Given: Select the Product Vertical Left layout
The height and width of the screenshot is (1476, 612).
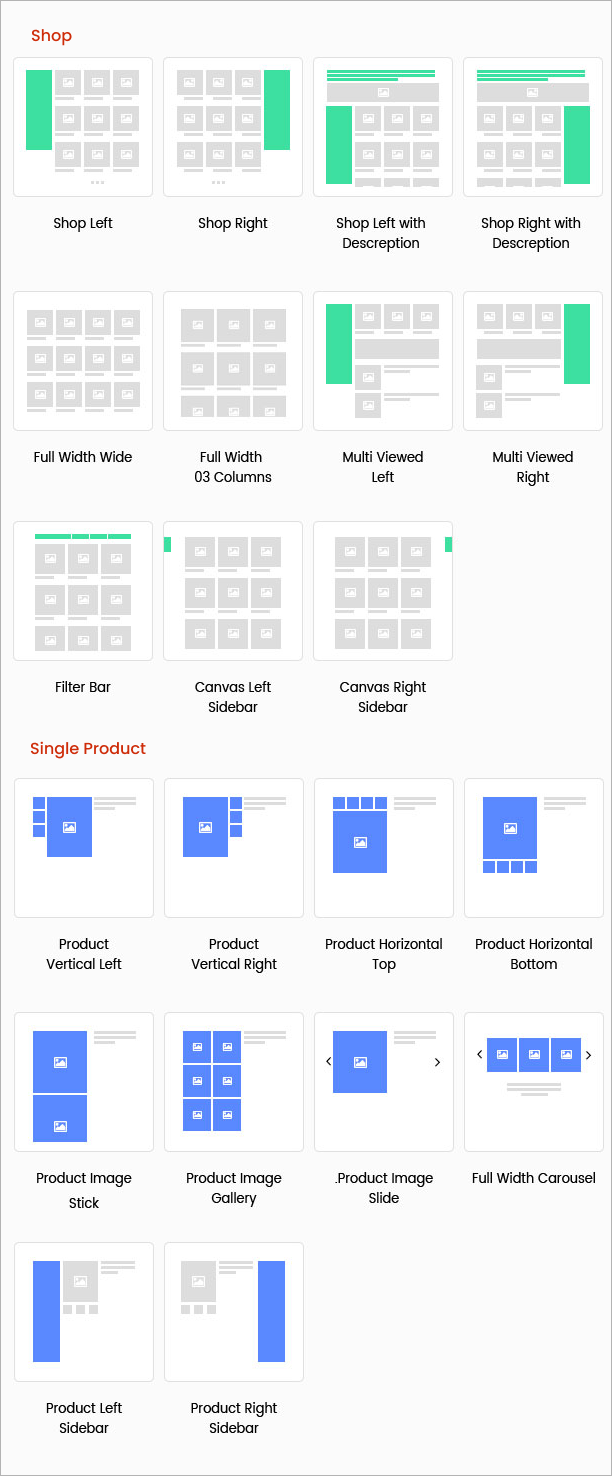Looking at the screenshot, I should 83,848.
